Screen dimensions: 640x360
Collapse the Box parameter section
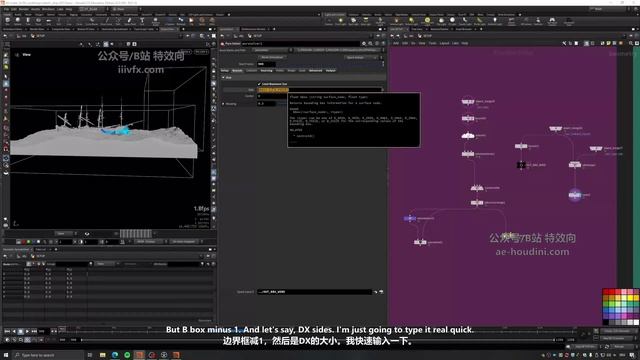click(x=223, y=77)
